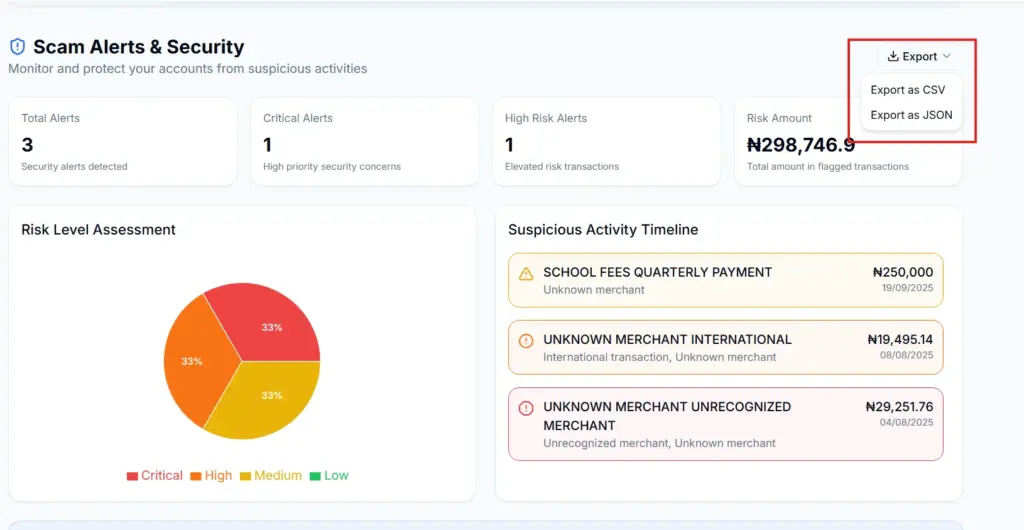
Task: Click the Export chevron arrow
Action: [947, 57]
